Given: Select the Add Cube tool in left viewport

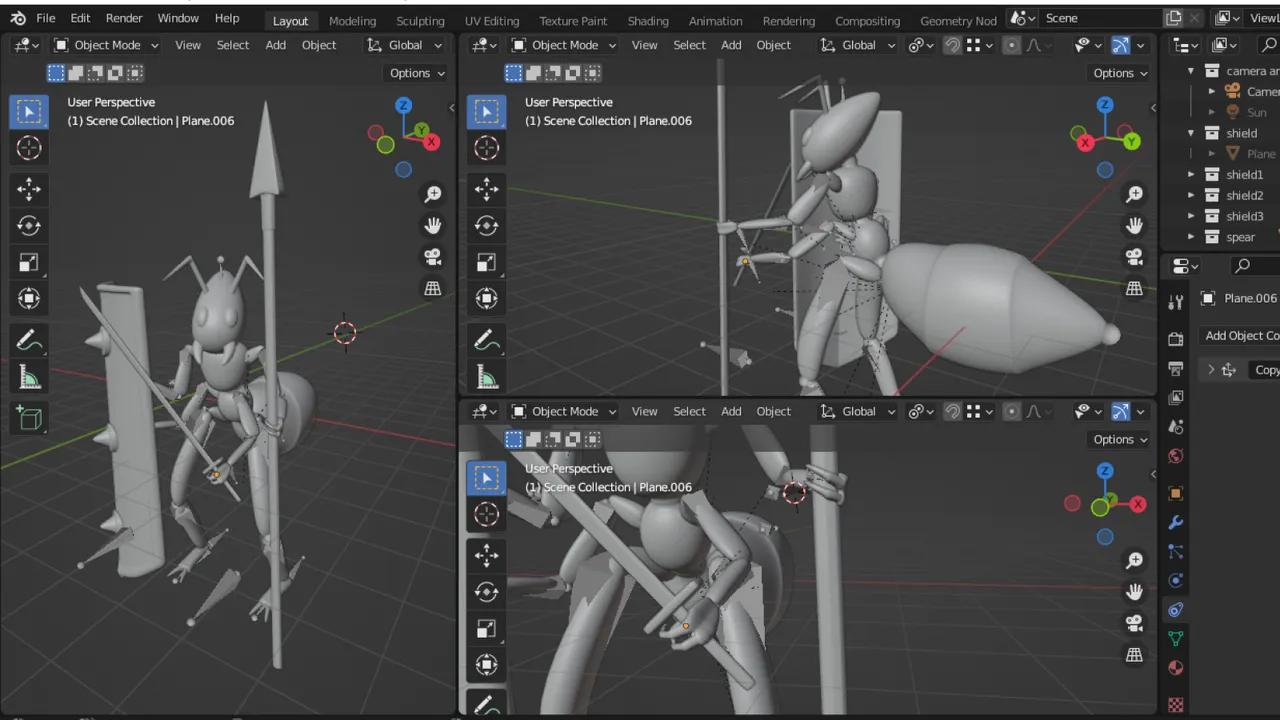Looking at the screenshot, I should [x=29, y=419].
